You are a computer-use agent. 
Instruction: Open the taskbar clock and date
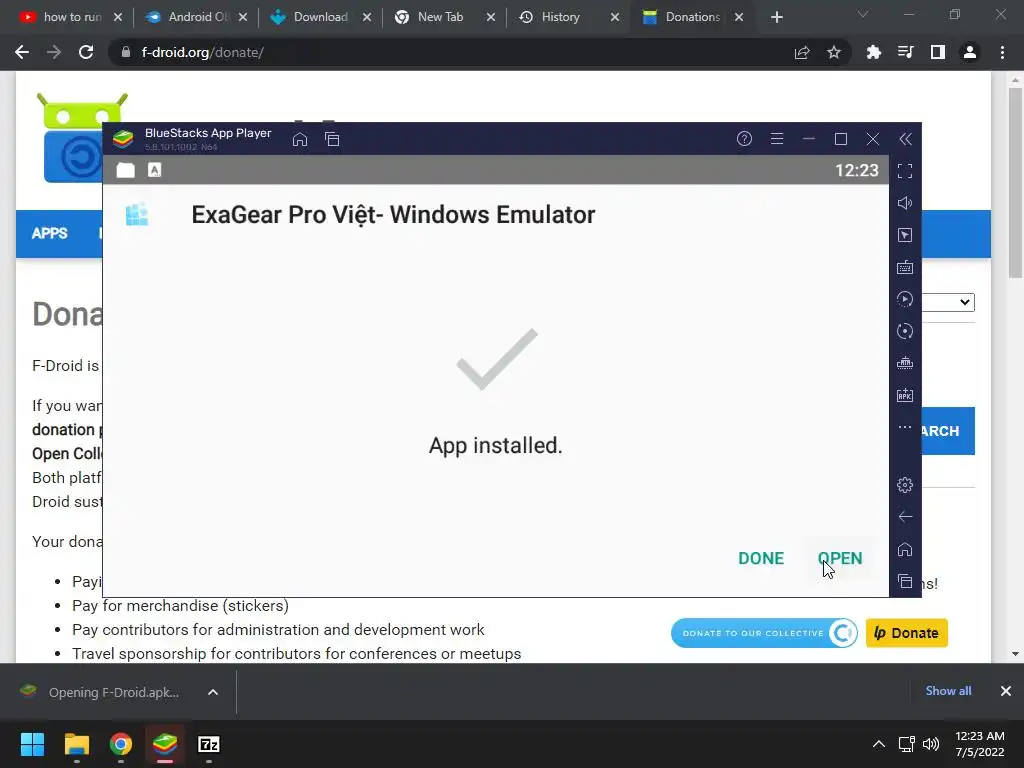[x=980, y=744]
